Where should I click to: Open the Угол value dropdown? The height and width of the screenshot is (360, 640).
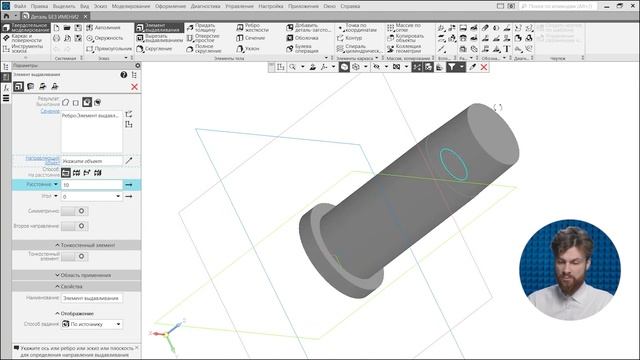118,196
